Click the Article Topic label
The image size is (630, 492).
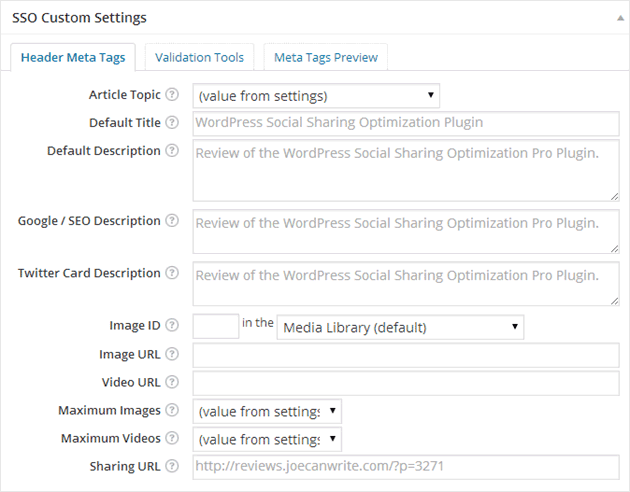[125, 95]
